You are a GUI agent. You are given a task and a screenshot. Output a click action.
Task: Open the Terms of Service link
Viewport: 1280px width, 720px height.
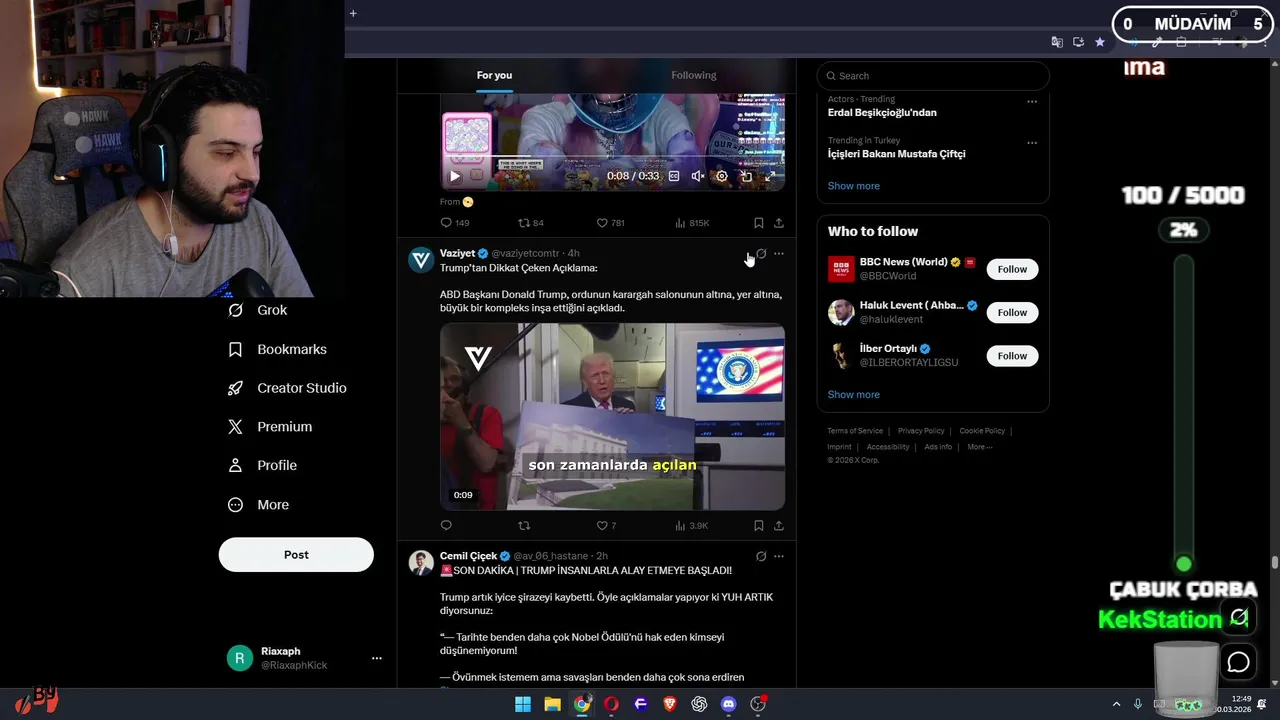pos(855,431)
